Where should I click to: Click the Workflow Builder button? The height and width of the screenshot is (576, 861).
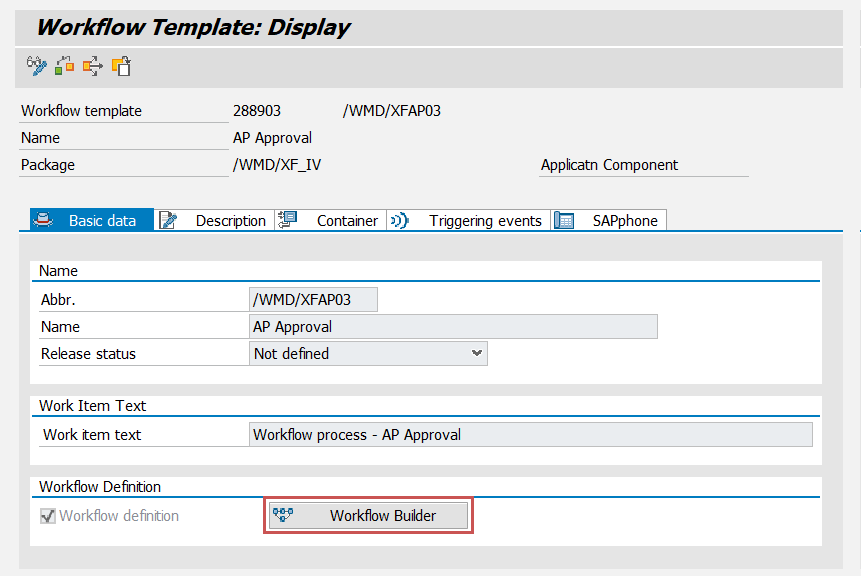(x=368, y=514)
